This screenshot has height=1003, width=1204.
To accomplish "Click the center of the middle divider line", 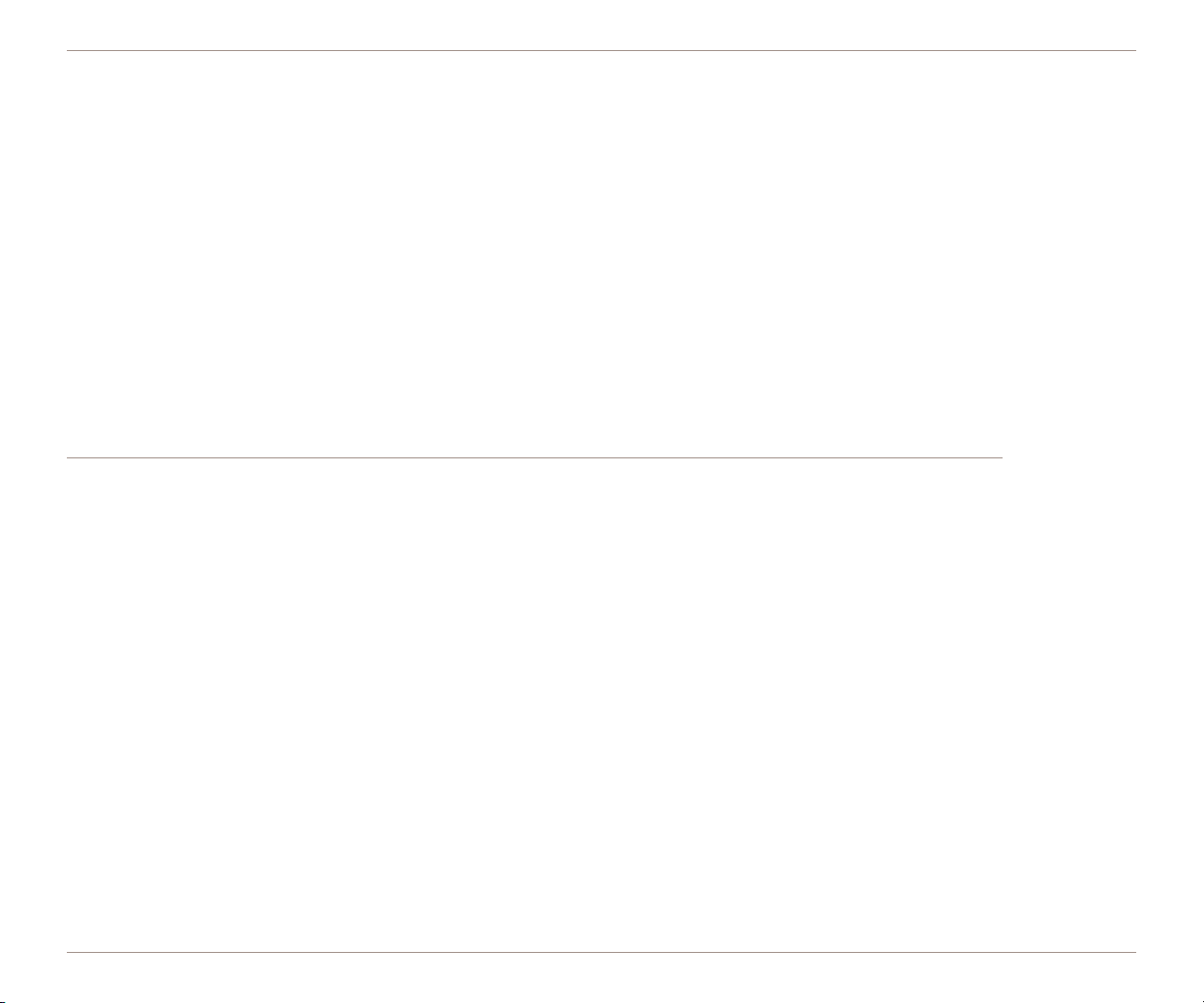I will tap(535, 457).
